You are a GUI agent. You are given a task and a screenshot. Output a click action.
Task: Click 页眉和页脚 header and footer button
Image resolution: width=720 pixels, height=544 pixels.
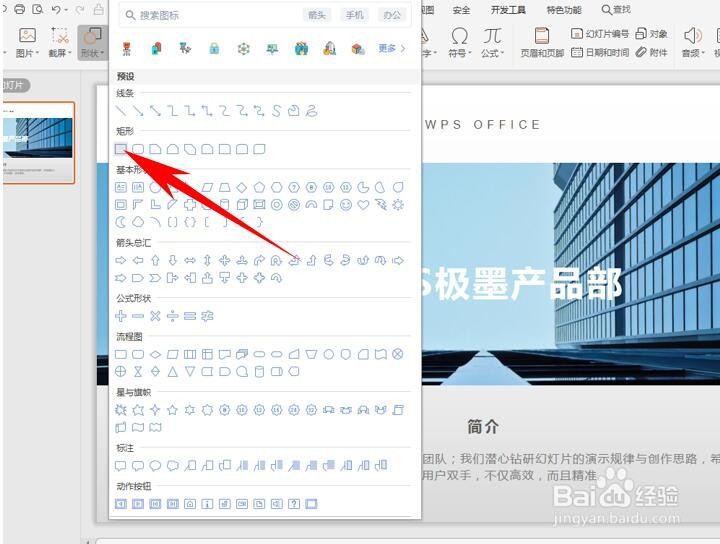tap(542, 42)
